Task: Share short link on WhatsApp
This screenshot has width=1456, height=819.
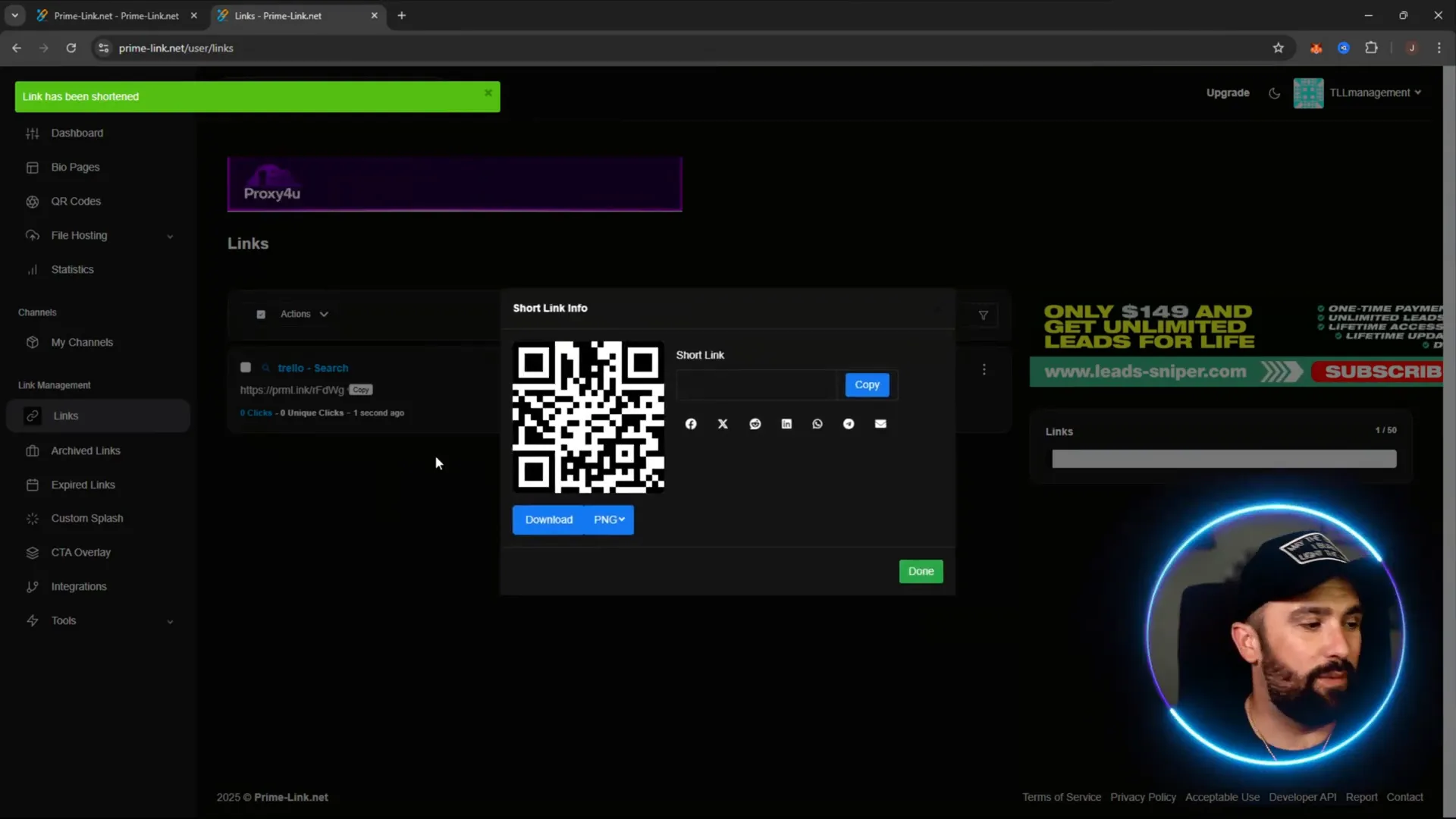Action: point(817,424)
